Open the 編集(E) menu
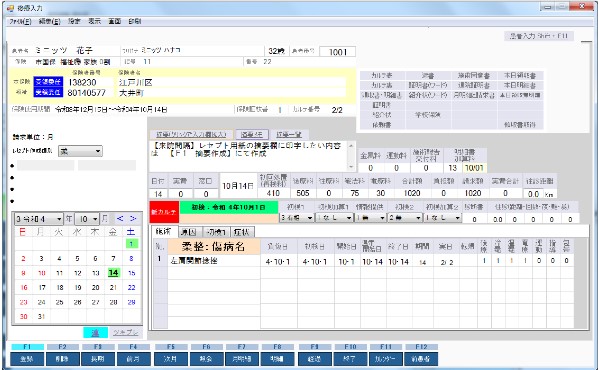Screen dimensions: 598x370 point(50,21)
